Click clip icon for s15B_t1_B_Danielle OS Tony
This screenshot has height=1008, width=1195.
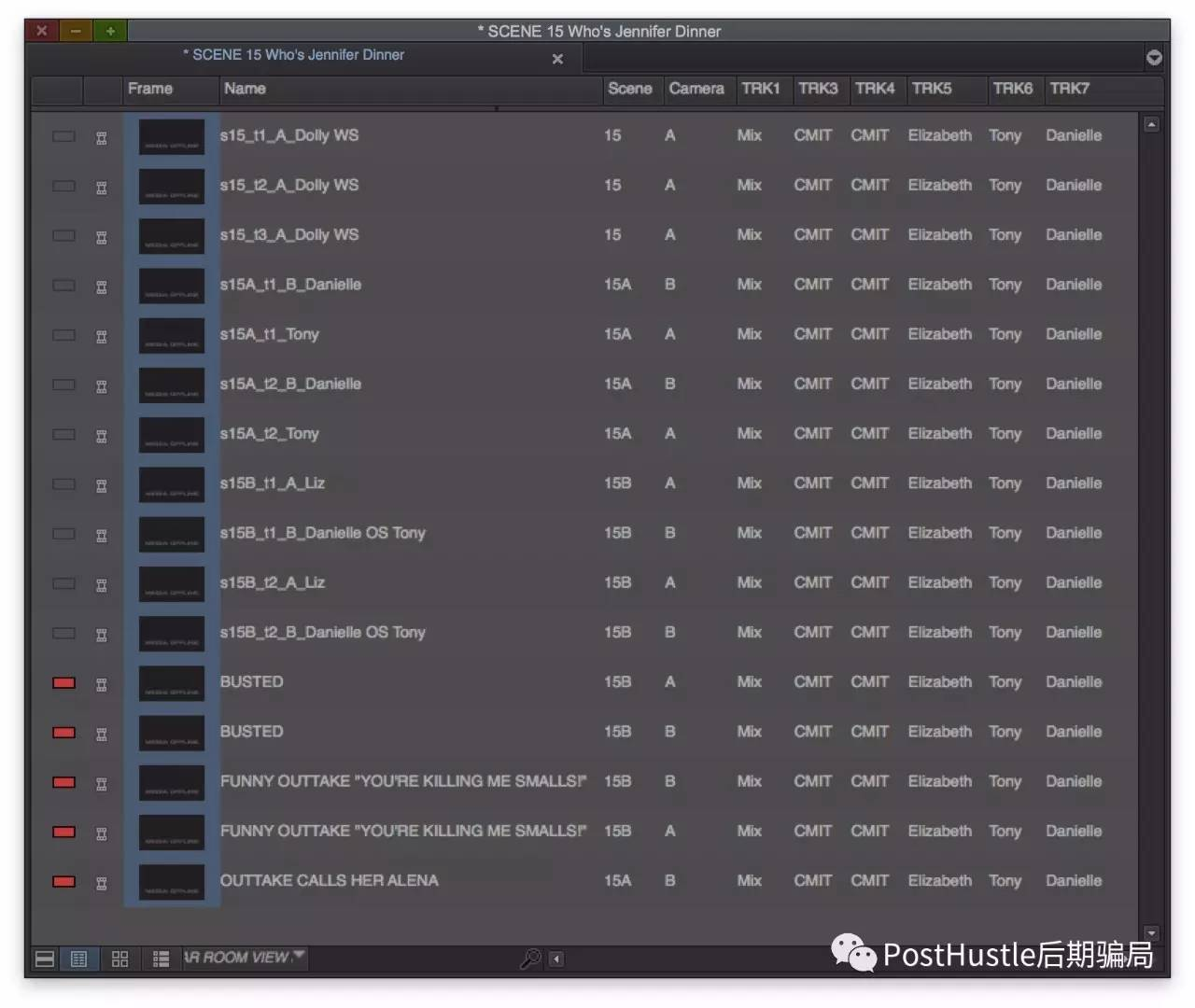tap(102, 535)
